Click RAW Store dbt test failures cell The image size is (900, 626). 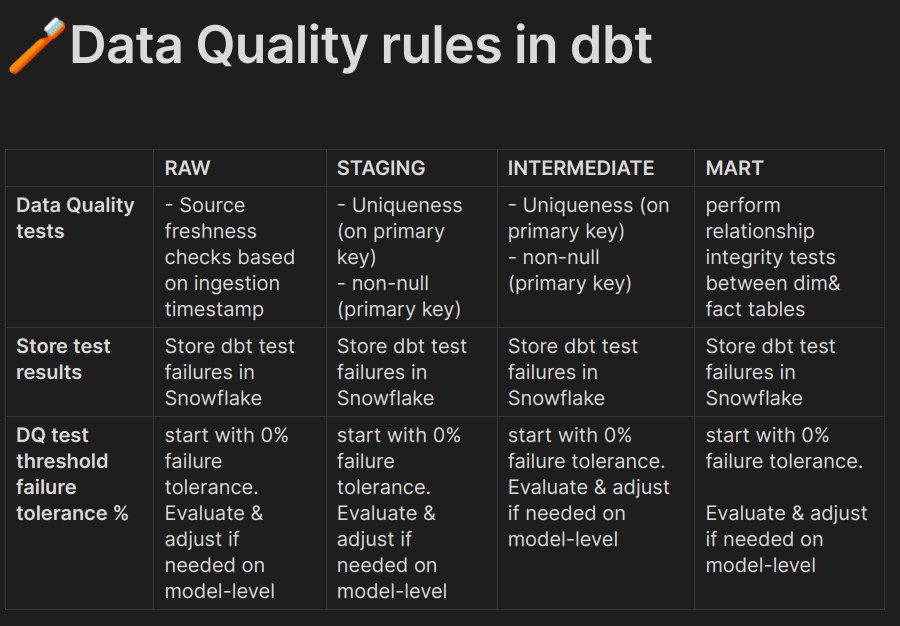click(x=240, y=372)
